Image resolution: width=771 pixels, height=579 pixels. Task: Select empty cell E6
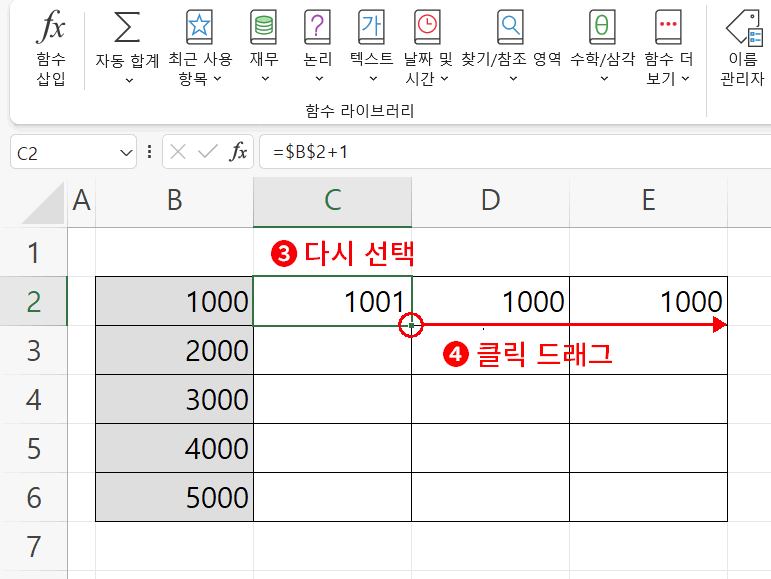click(x=649, y=497)
